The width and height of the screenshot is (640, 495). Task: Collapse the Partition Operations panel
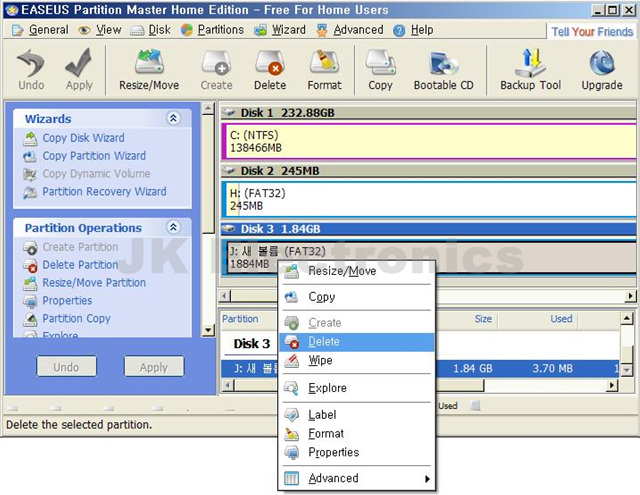click(173, 227)
